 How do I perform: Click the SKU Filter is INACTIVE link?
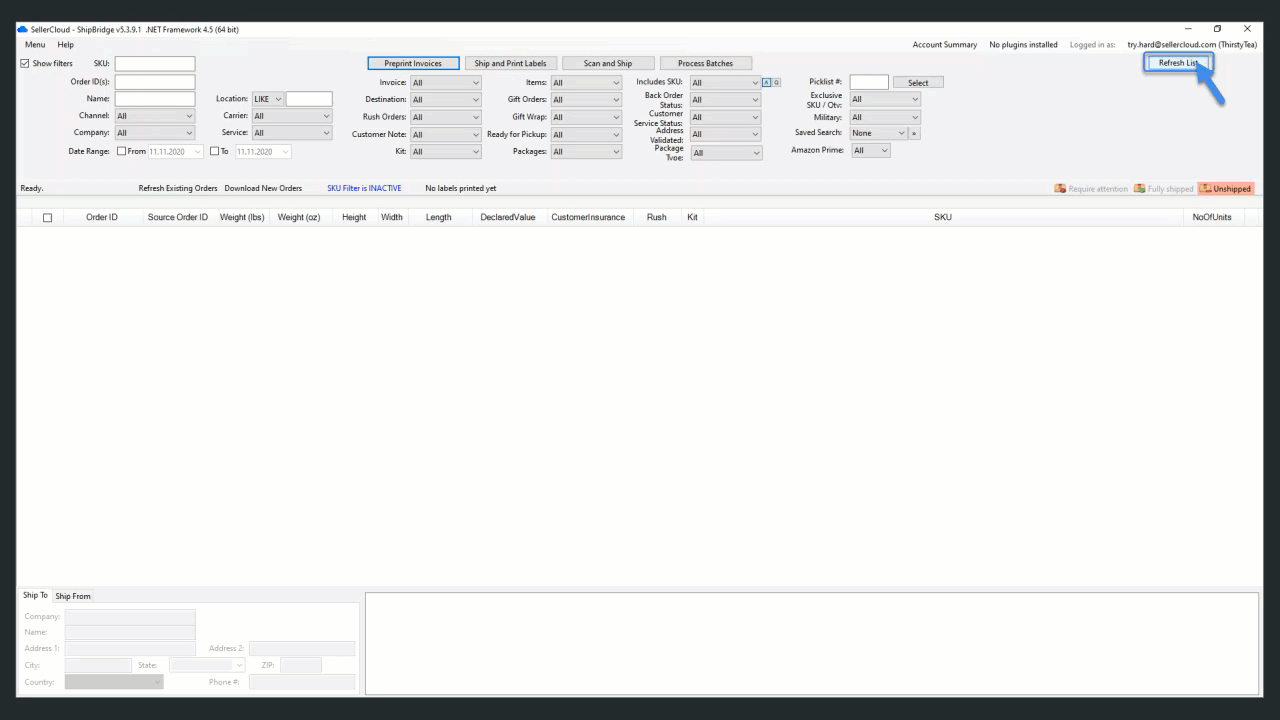click(364, 188)
